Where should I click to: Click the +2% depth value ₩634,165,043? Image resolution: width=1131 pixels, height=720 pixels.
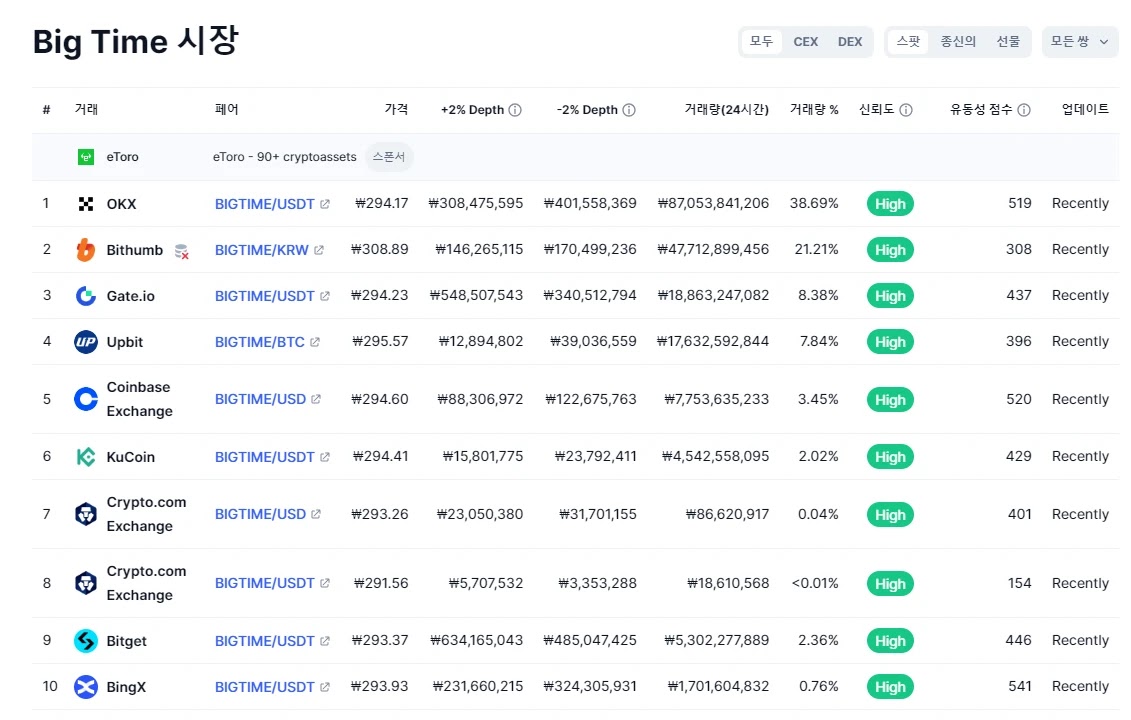coord(476,640)
